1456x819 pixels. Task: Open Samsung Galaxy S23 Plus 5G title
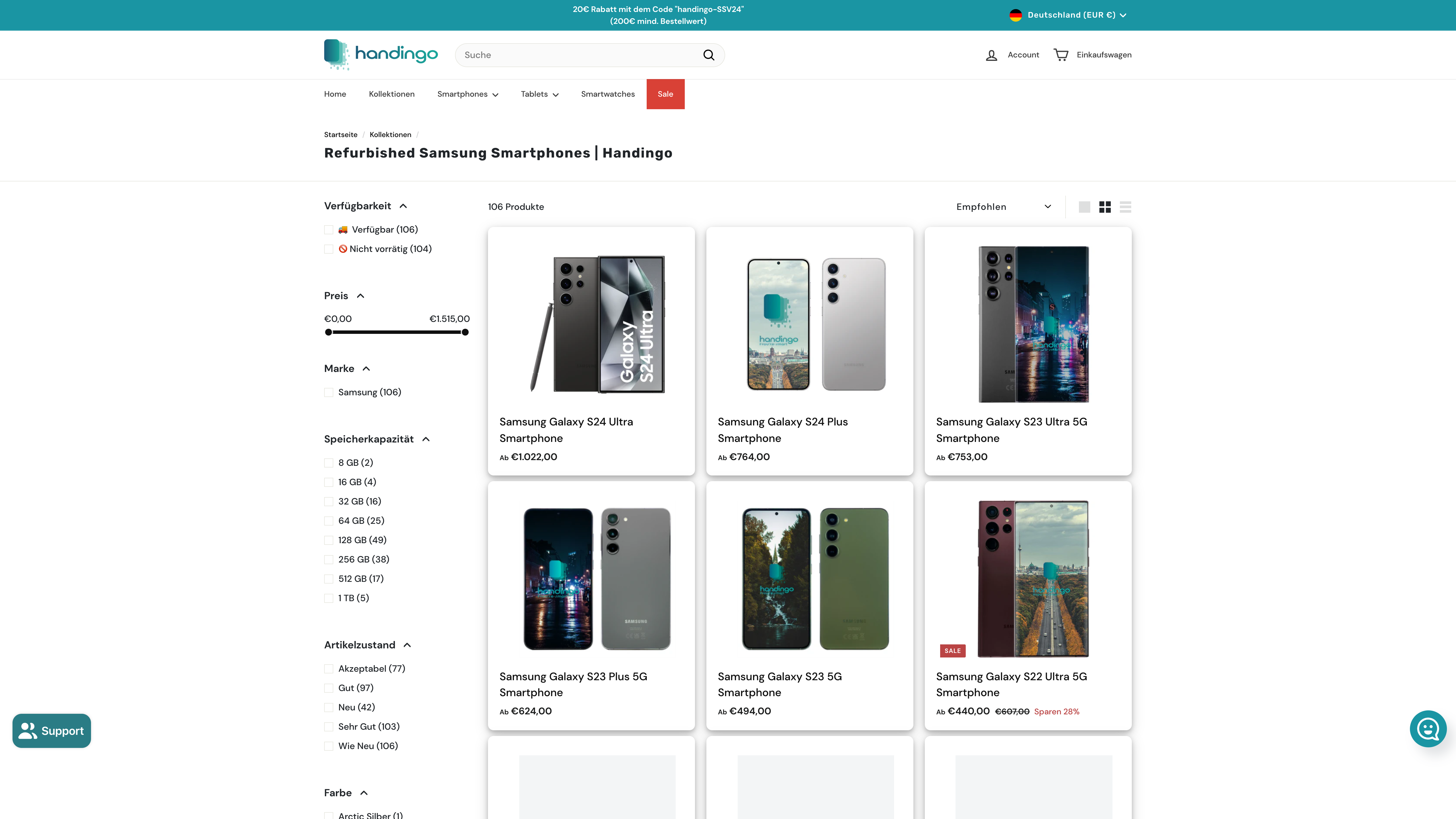coord(573,684)
